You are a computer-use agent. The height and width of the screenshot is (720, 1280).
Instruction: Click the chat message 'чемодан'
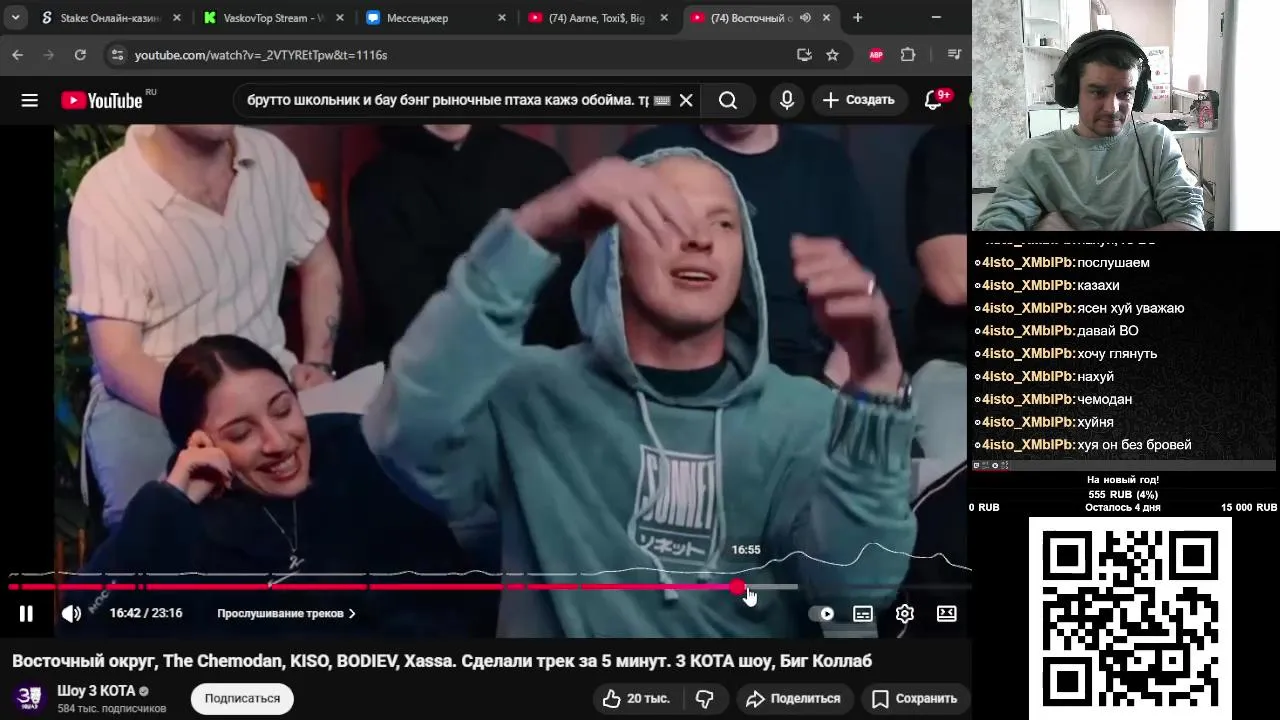[1104, 399]
